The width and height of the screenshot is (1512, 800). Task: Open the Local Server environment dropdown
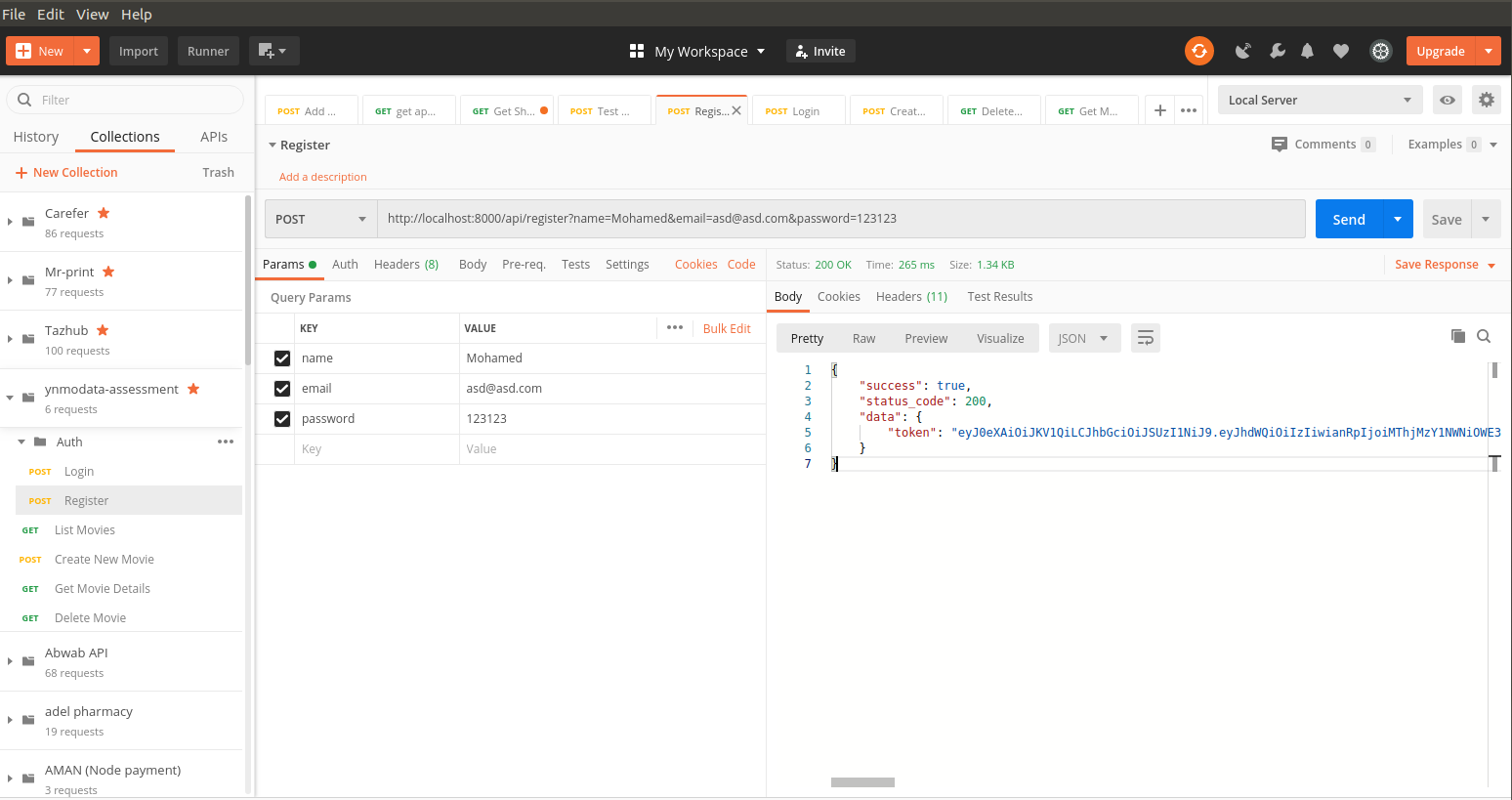pyautogui.click(x=1321, y=100)
